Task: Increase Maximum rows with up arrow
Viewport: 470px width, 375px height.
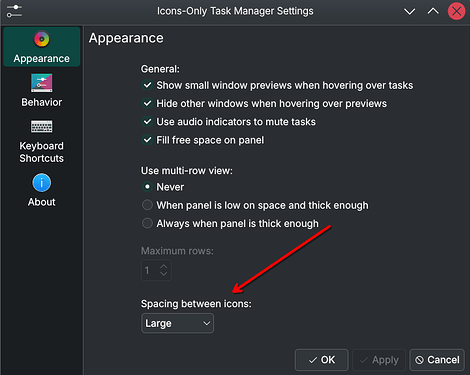Action: [163, 266]
